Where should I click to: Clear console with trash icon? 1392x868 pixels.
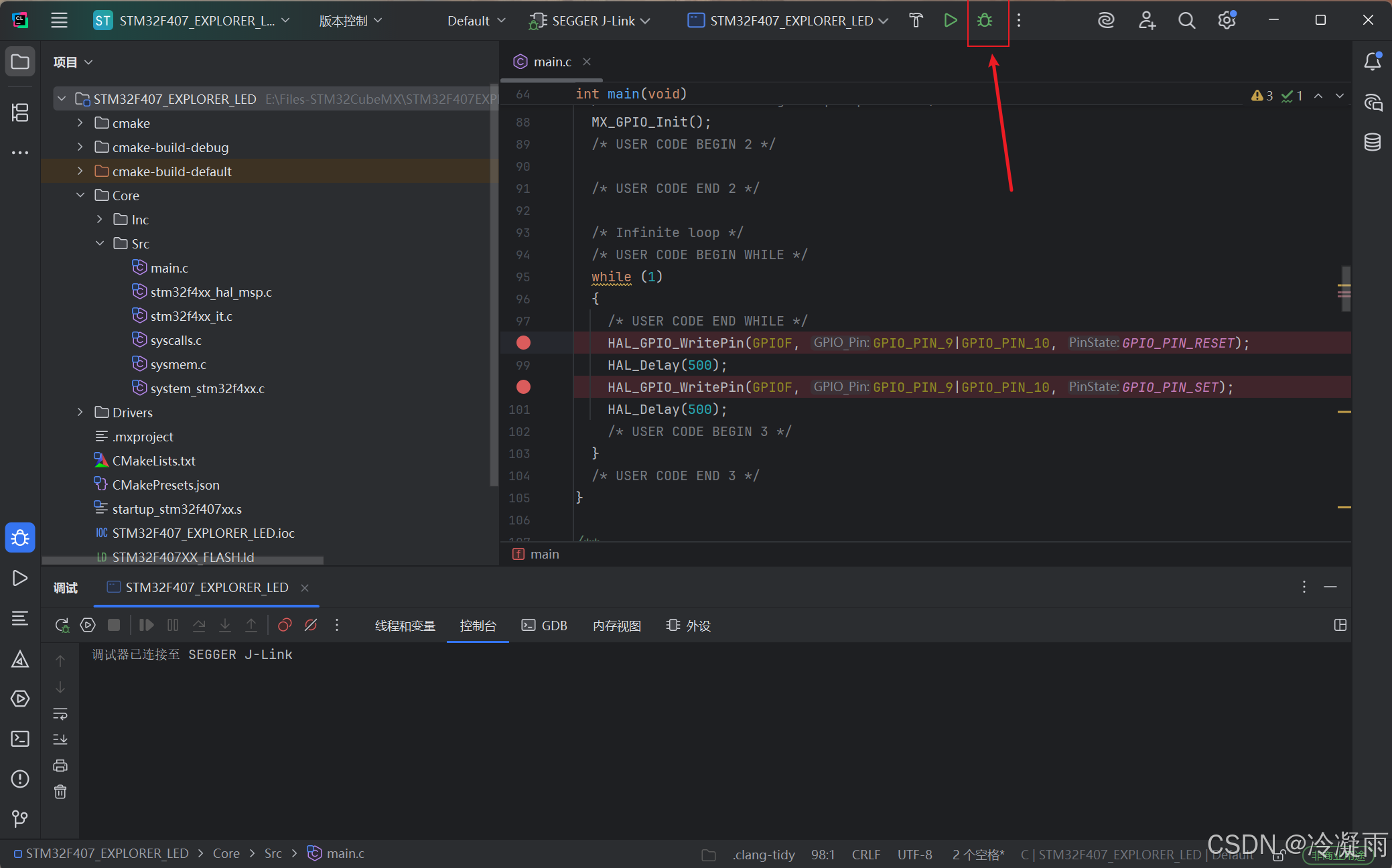(x=60, y=792)
